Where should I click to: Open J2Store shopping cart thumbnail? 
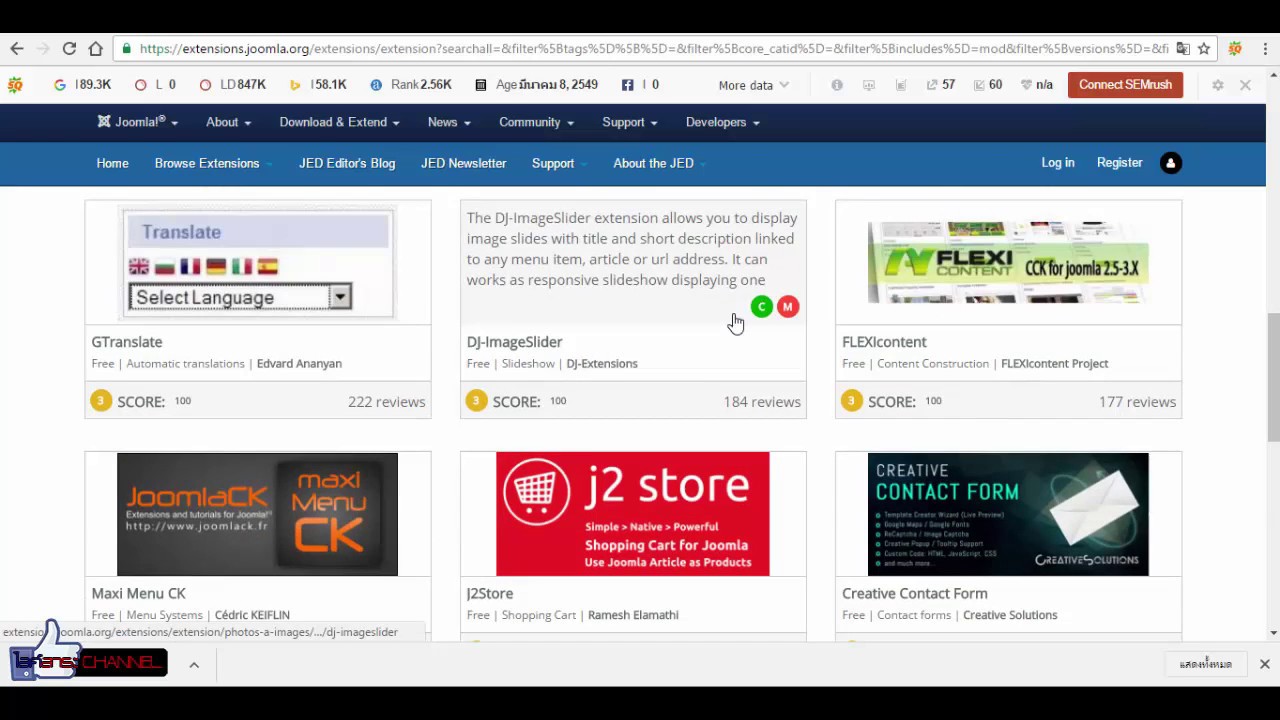click(x=633, y=514)
